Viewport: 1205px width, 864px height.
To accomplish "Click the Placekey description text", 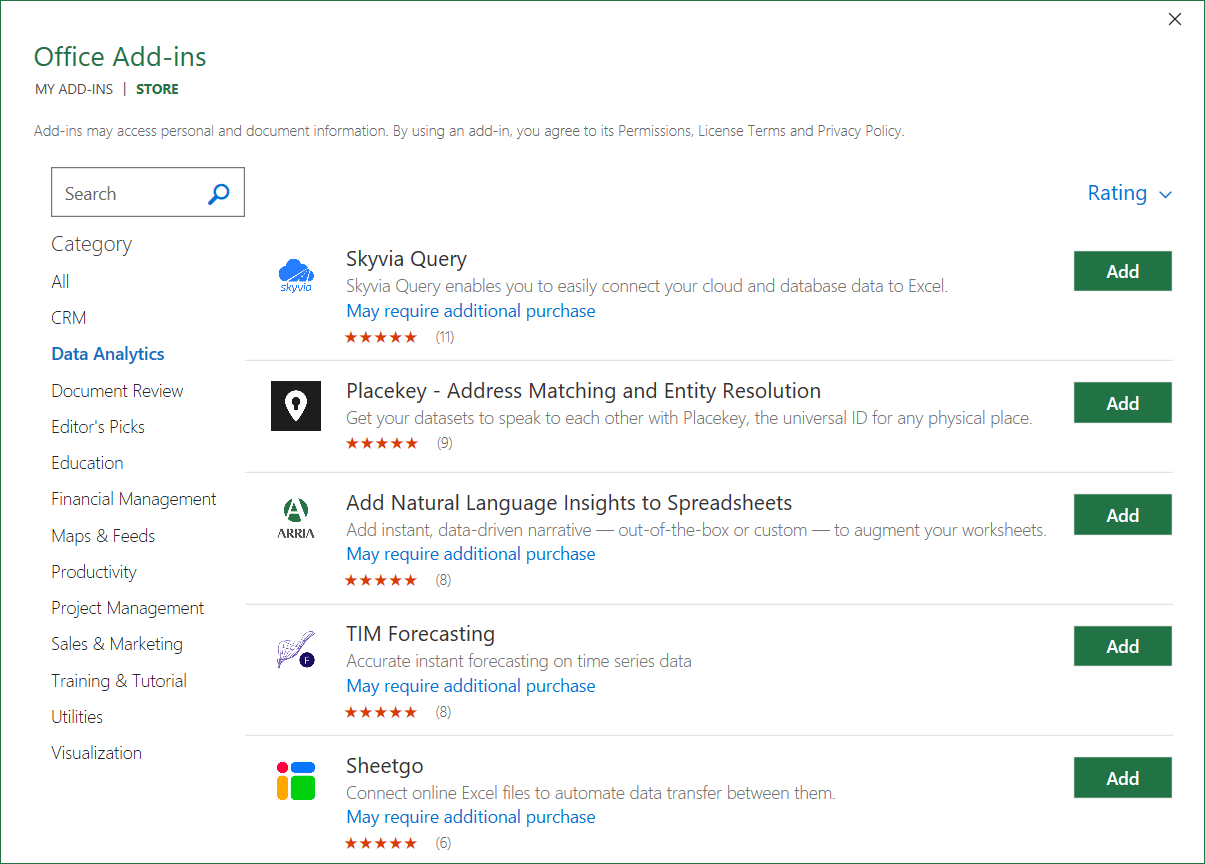I will (x=689, y=418).
